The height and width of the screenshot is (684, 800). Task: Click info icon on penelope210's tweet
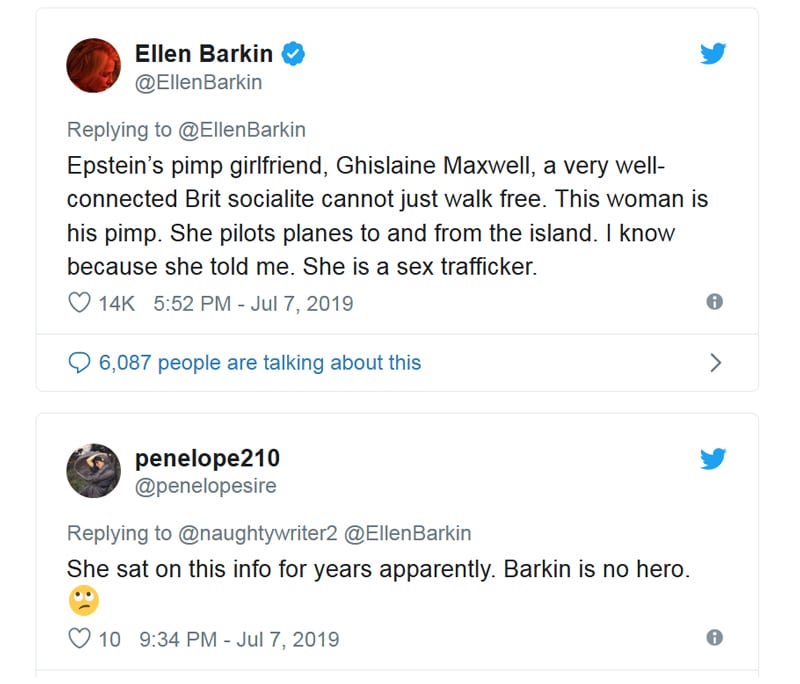click(x=714, y=638)
